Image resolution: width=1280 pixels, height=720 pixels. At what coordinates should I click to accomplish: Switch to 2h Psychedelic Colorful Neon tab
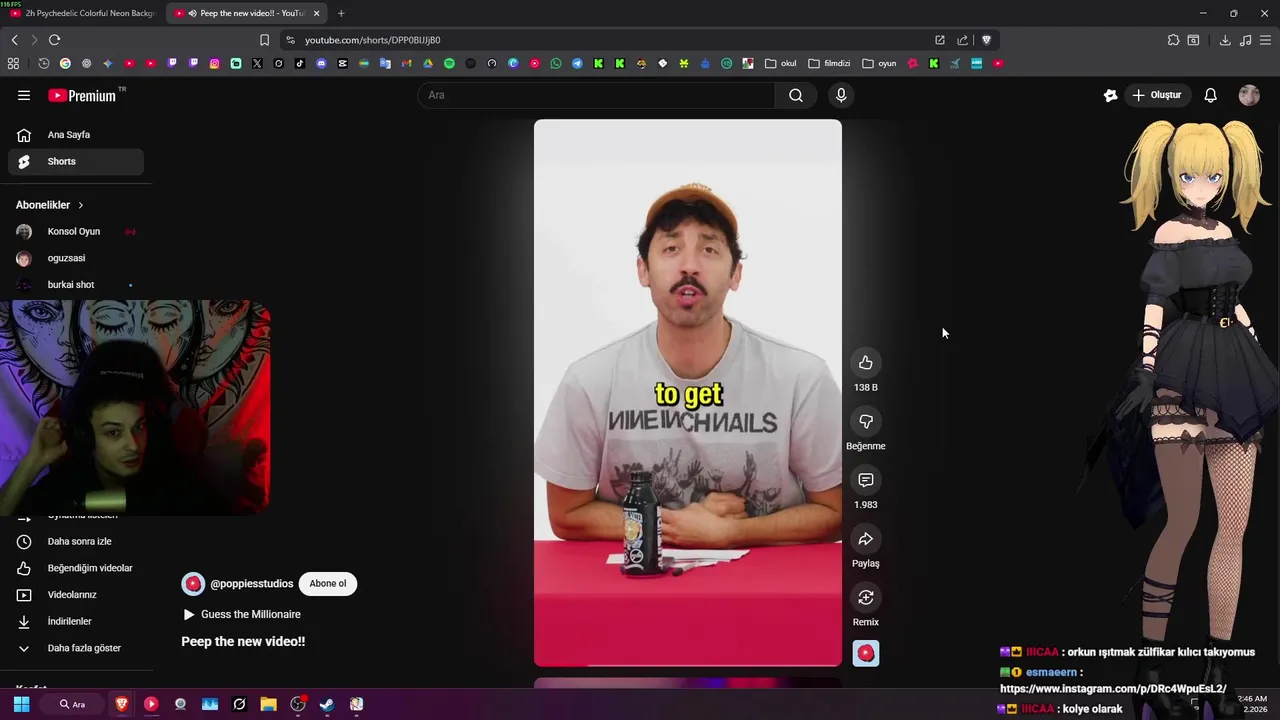[x=82, y=13]
